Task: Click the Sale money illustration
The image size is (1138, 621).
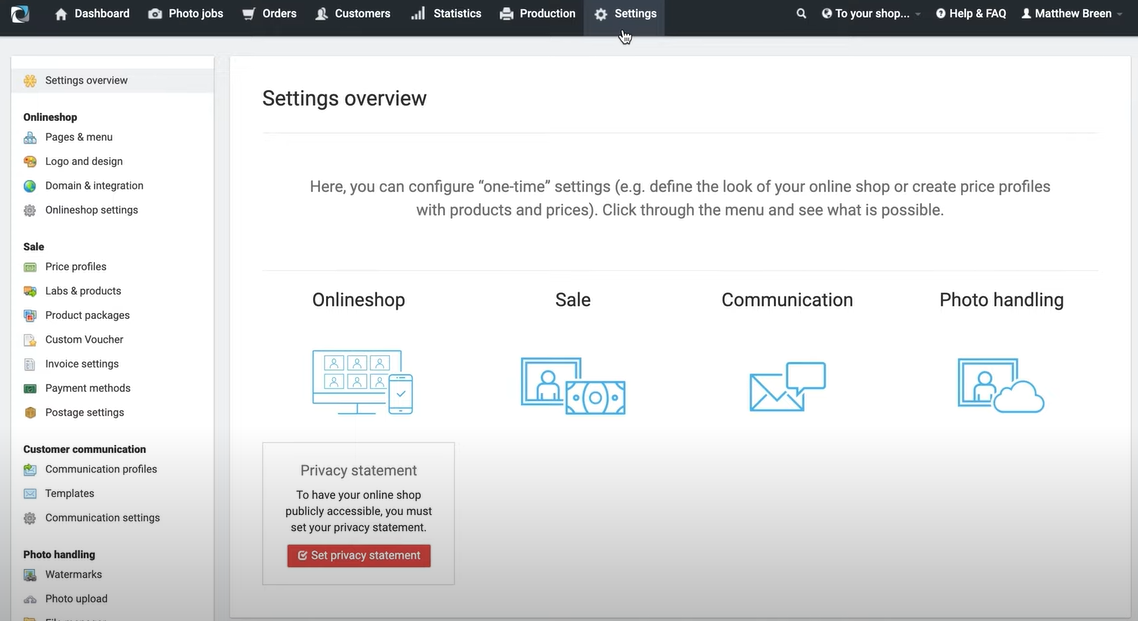Action: 572,384
